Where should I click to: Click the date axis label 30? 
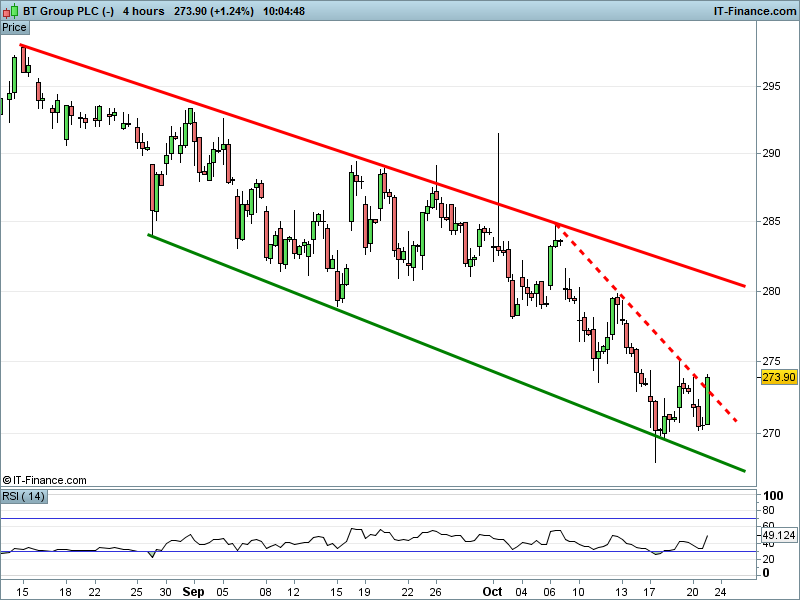pos(165,592)
